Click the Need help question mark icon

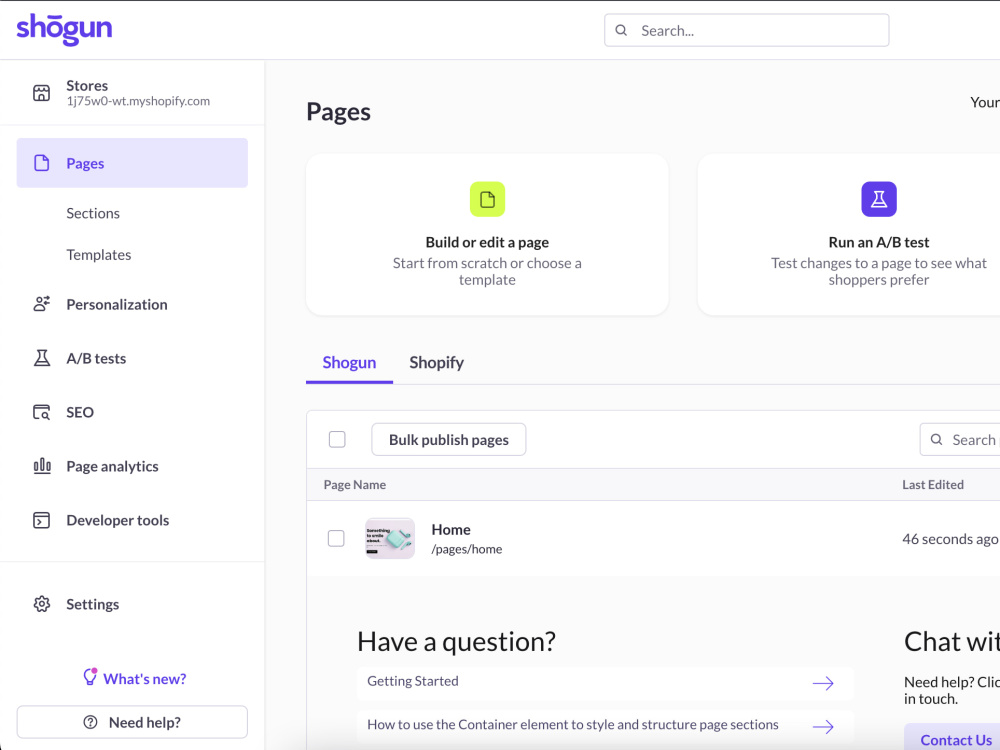pyautogui.click(x=91, y=723)
